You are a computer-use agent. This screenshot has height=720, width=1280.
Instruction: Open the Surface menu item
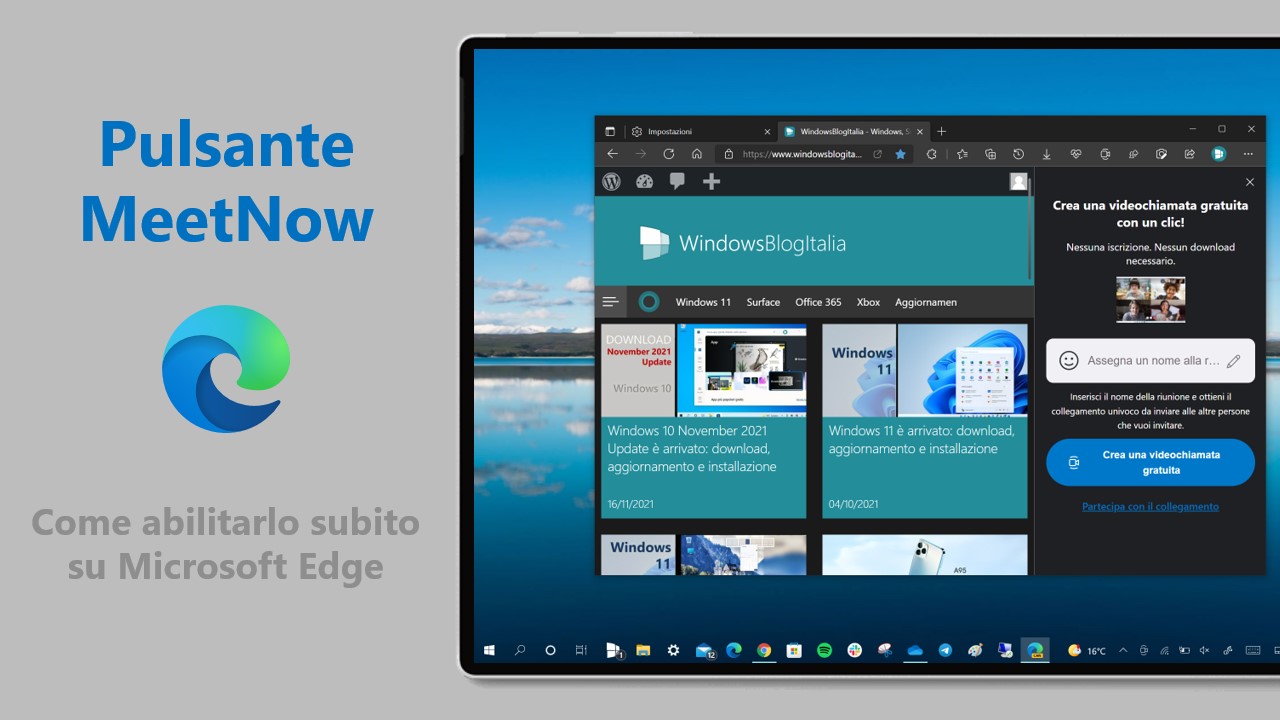pos(763,302)
